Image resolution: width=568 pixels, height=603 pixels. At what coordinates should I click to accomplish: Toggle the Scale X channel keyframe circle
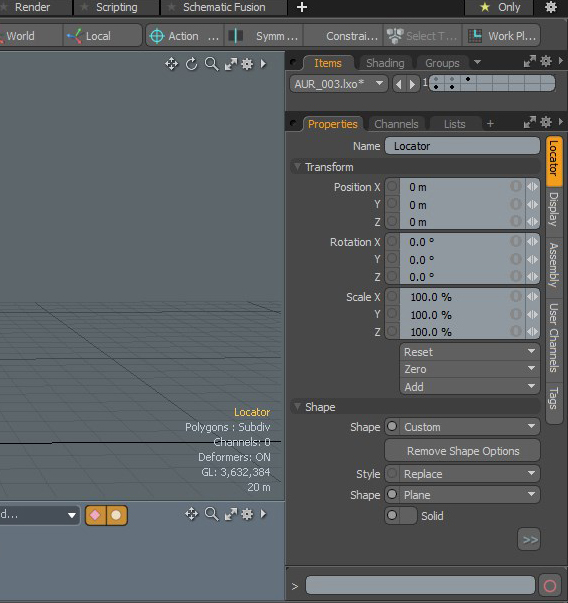392,296
